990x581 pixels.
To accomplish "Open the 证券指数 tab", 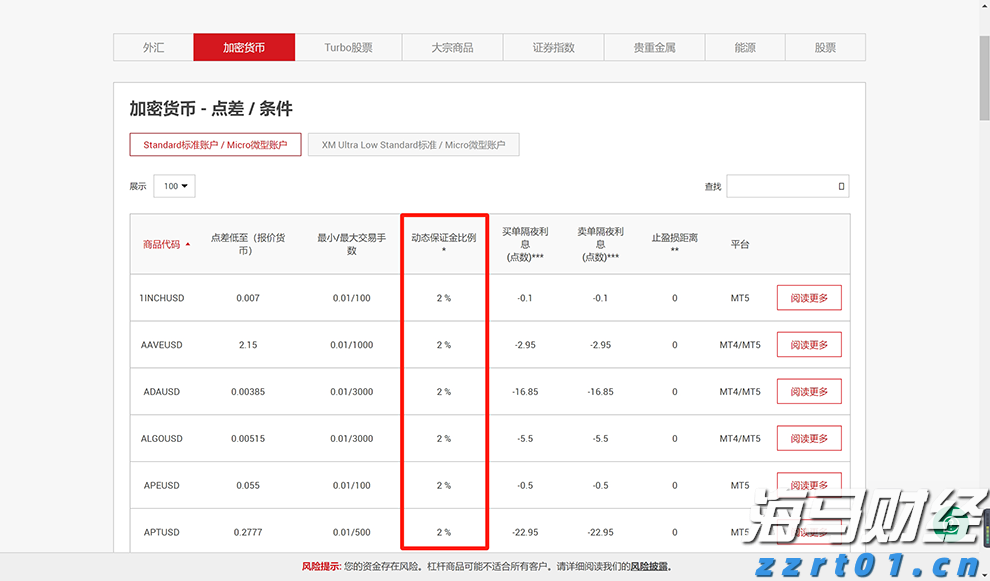I will 553,47.
